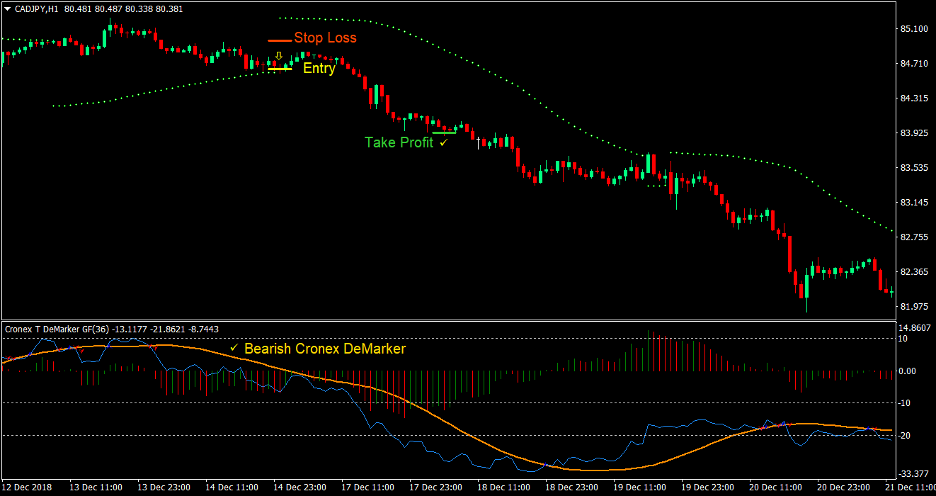The height and width of the screenshot is (496, 936).
Task: Select the yellow Entry text object
Action: click(x=319, y=69)
